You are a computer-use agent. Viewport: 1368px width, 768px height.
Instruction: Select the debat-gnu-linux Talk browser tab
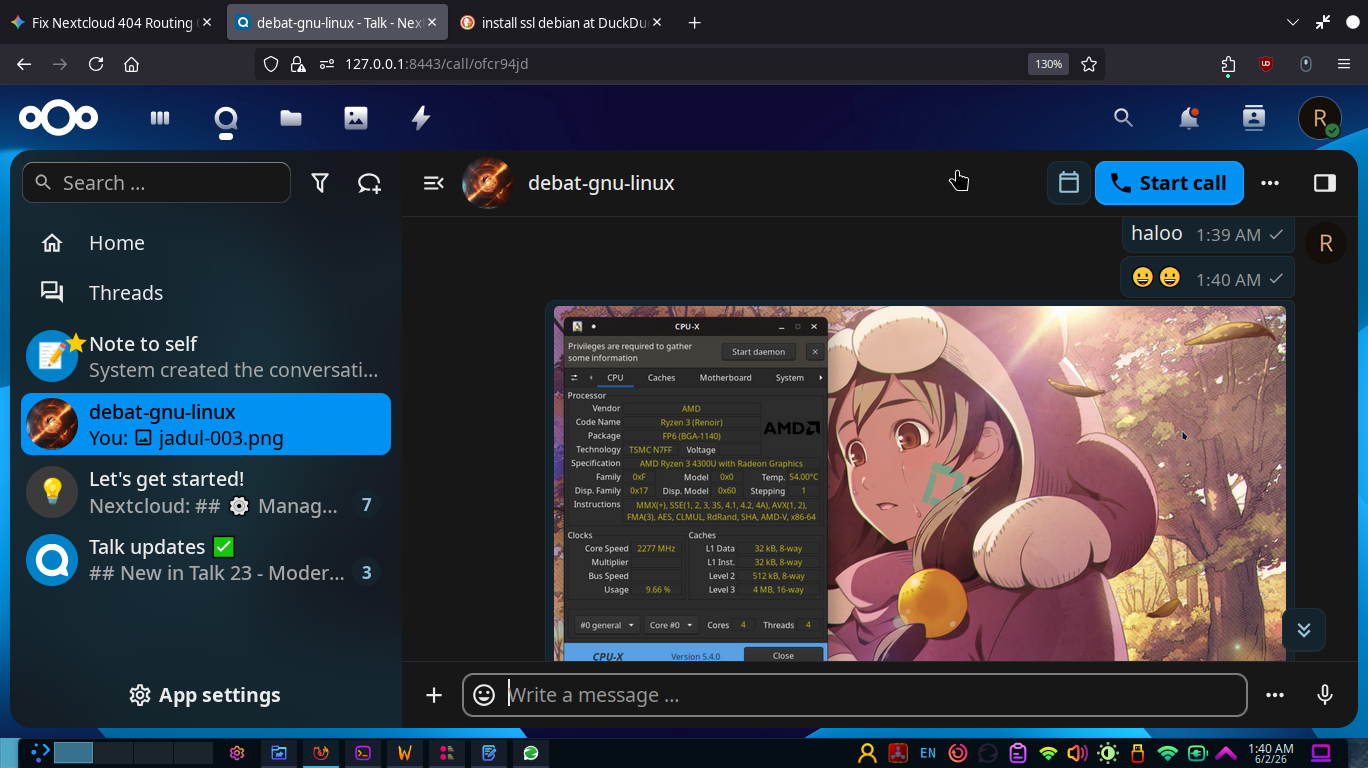pyautogui.click(x=336, y=22)
